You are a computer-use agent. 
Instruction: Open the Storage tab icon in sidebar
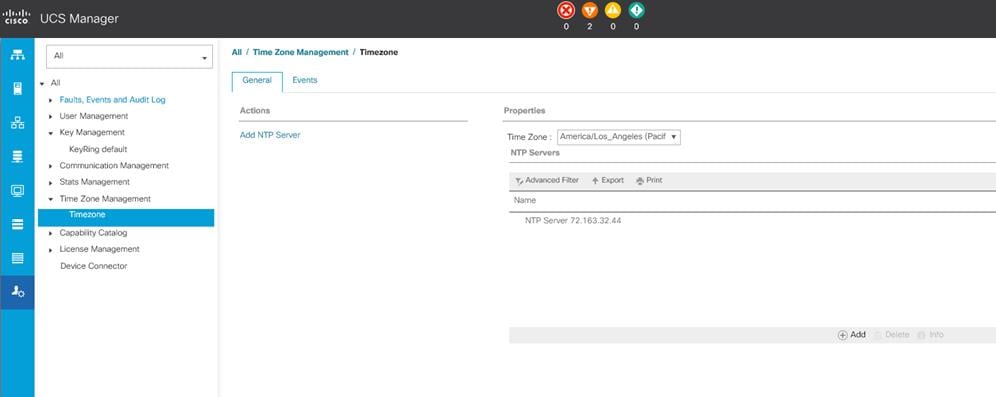(x=17, y=224)
